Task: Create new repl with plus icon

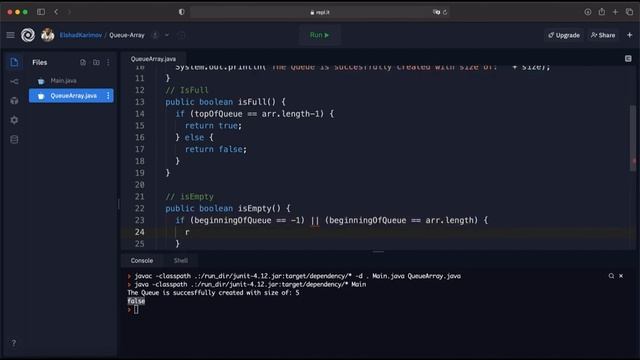Action: (x=629, y=35)
